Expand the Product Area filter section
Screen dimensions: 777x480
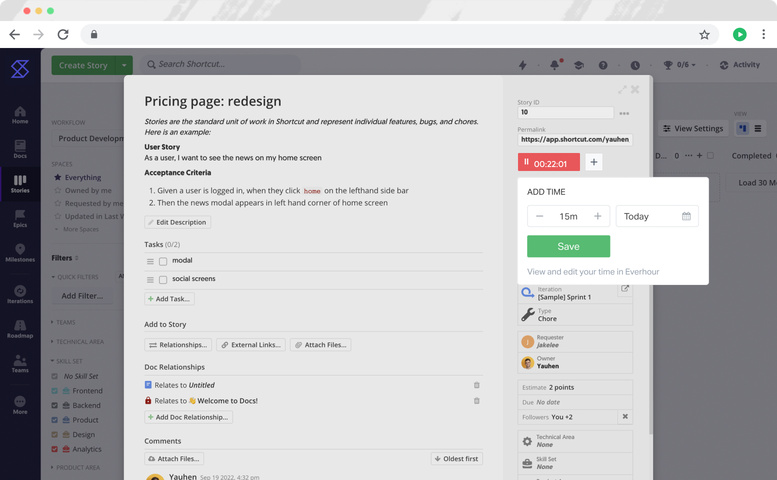(x=75, y=467)
